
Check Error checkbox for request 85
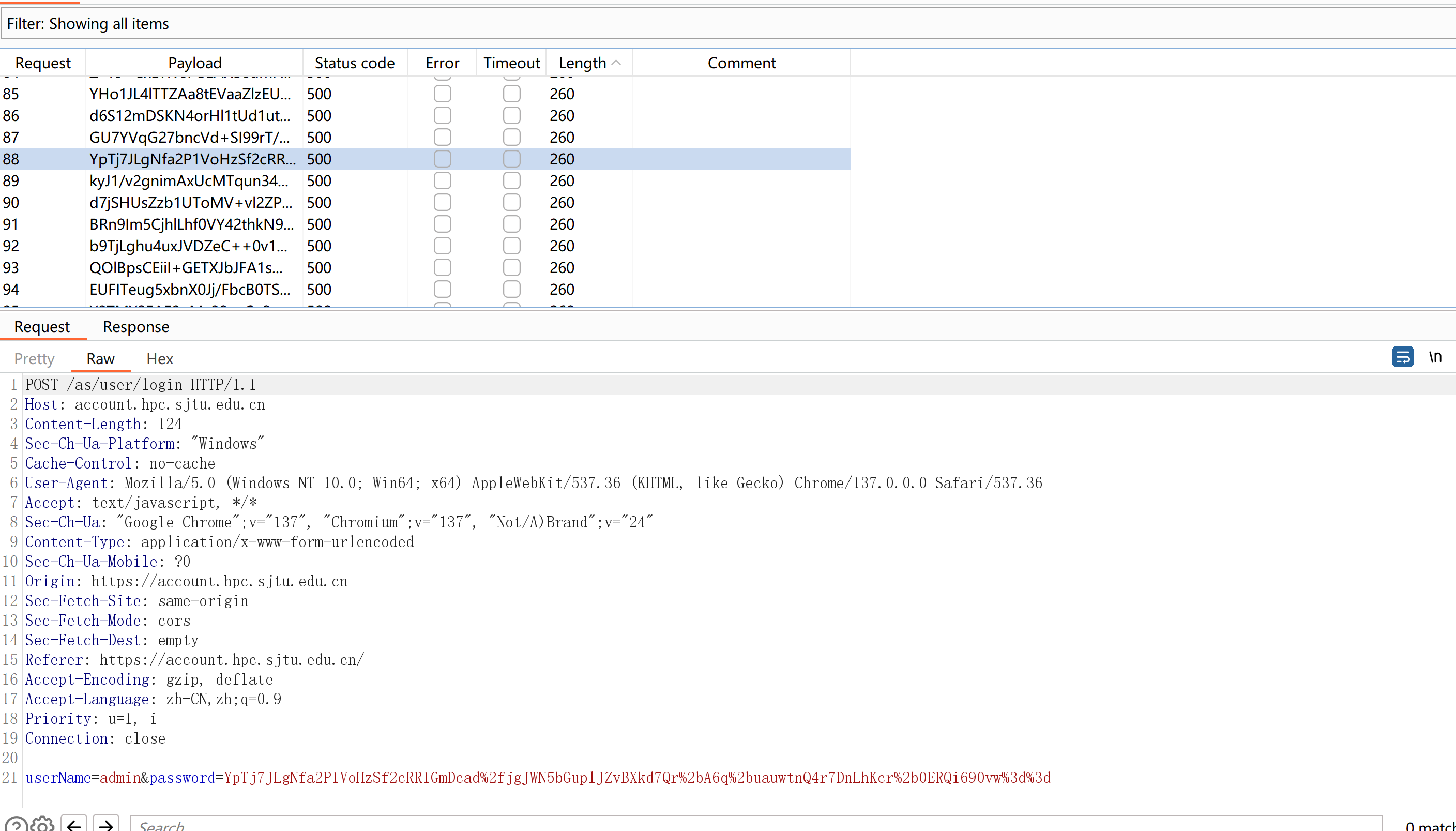[442, 94]
